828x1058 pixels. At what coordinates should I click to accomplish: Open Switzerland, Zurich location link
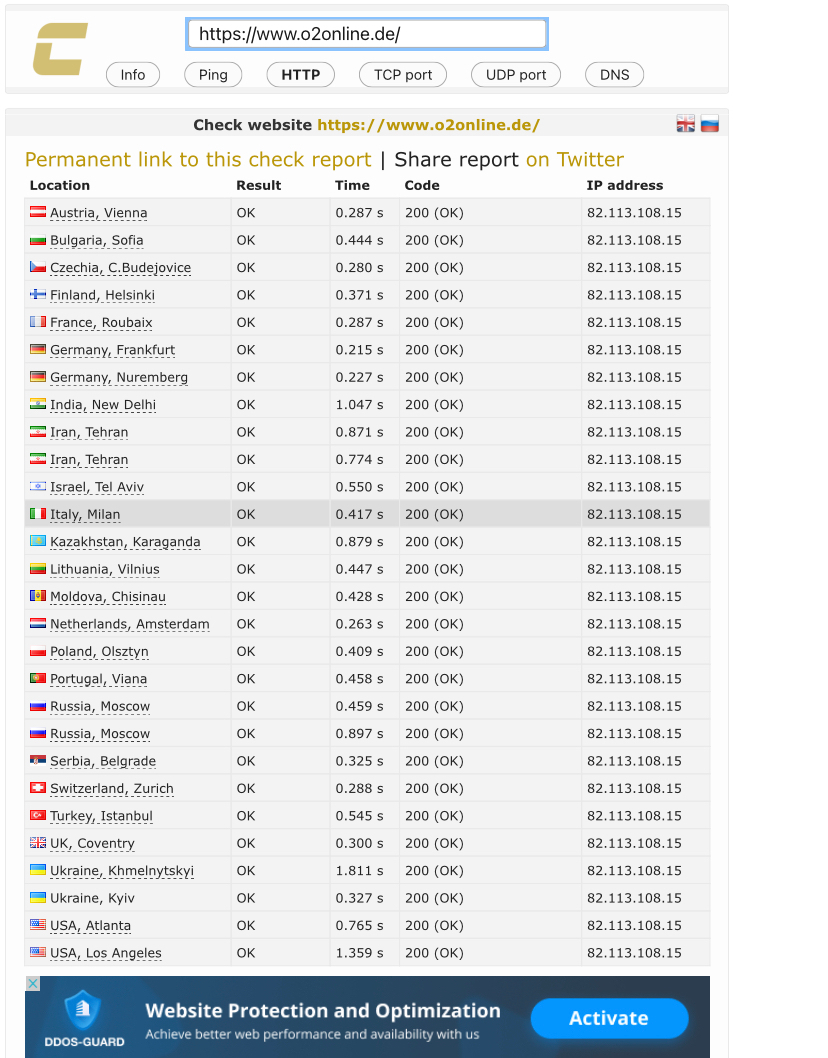(112, 789)
